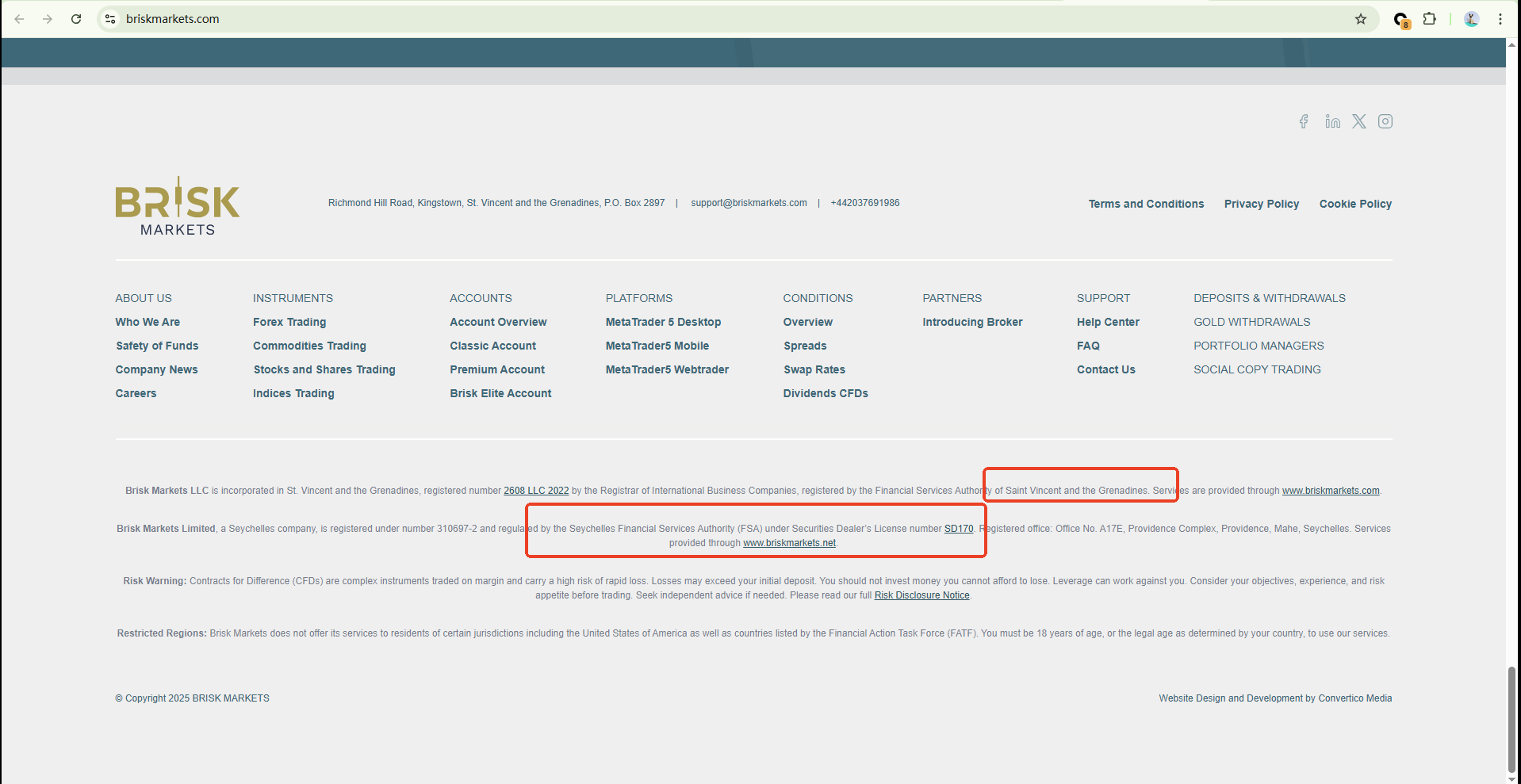Open the X (Twitter) social icon
The width and height of the screenshot is (1521, 784).
(x=1359, y=121)
